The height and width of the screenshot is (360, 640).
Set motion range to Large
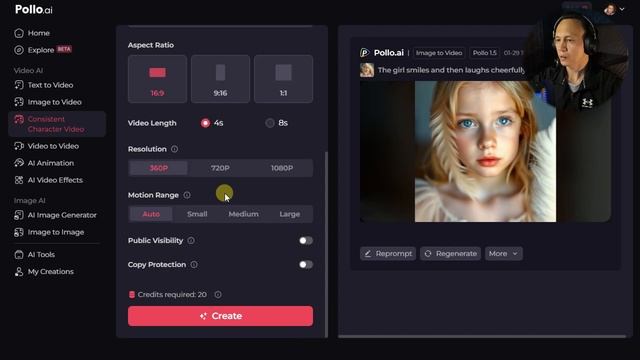(290, 214)
